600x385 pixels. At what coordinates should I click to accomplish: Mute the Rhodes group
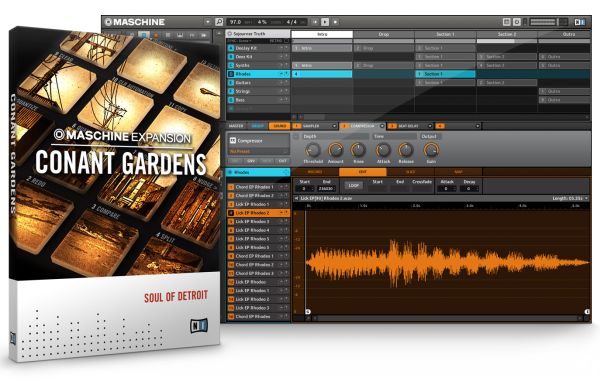coord(281,74)
